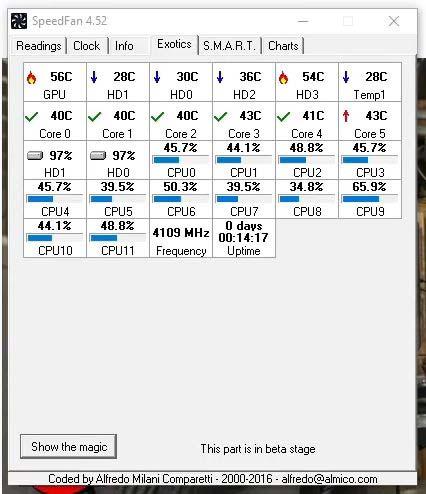Click the flame icon next to HD3 temperature
This screenshot has width=426, height=494.
click(283, 77)
